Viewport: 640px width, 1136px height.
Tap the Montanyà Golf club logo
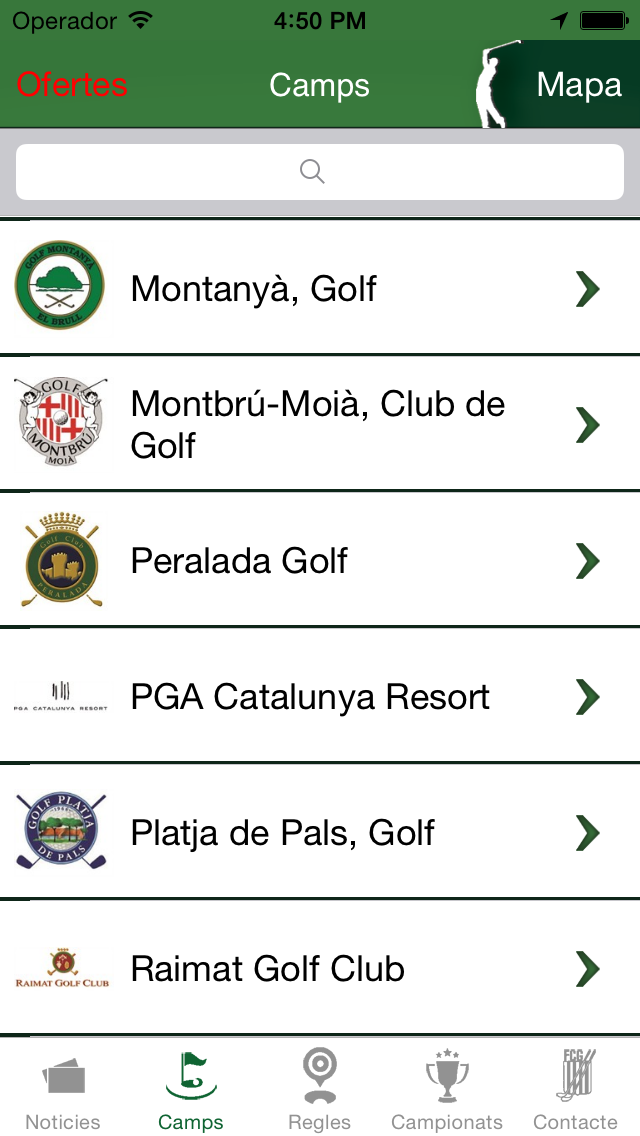[x=60, y=289]
